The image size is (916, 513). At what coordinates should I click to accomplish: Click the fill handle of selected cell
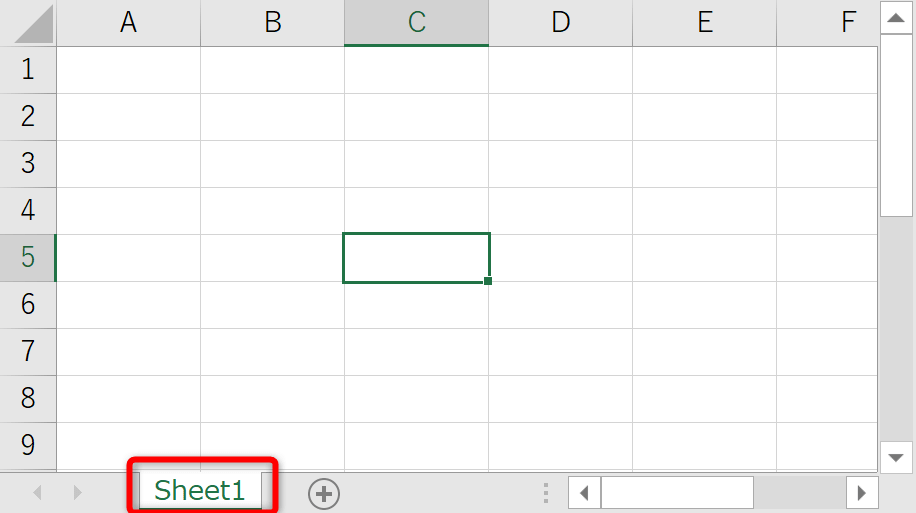(488, 281)
